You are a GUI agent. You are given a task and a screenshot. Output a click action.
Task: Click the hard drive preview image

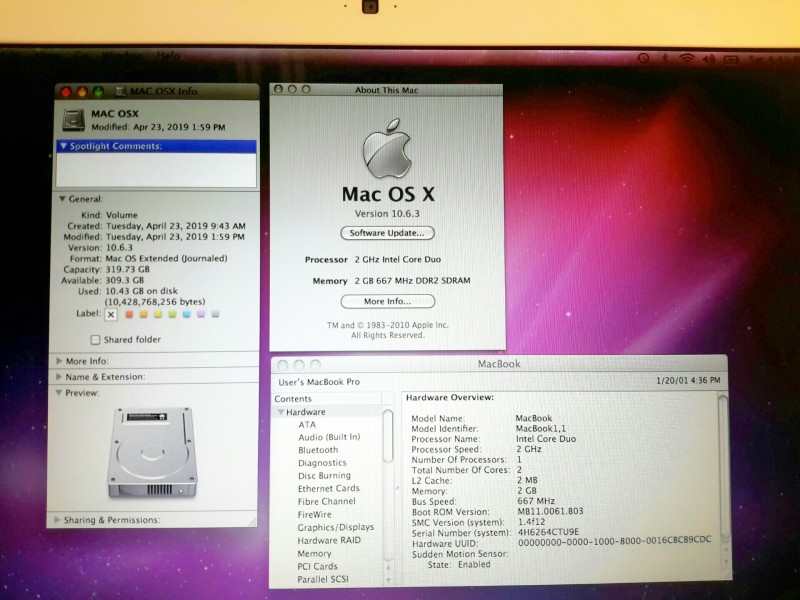tap(153, 453)
